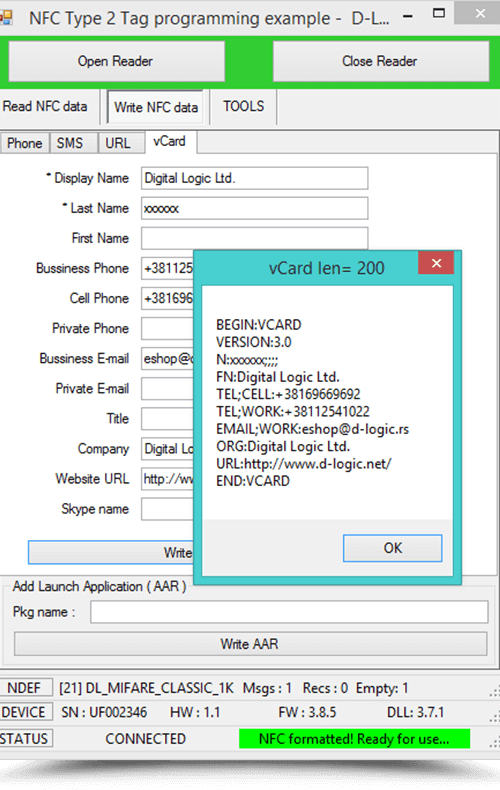Minimize the NFC programming window
This screenshot has width=500, height=790.
(408, 16)
